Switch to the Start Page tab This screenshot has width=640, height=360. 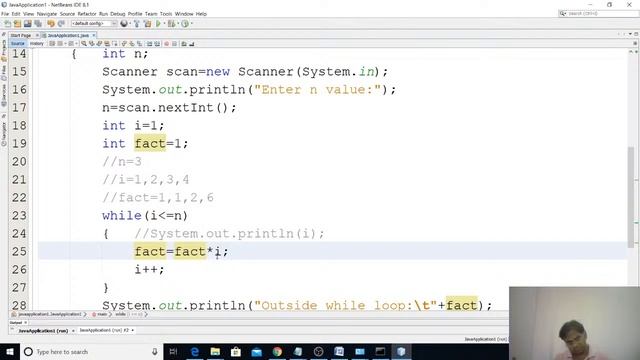click(21, 36)
